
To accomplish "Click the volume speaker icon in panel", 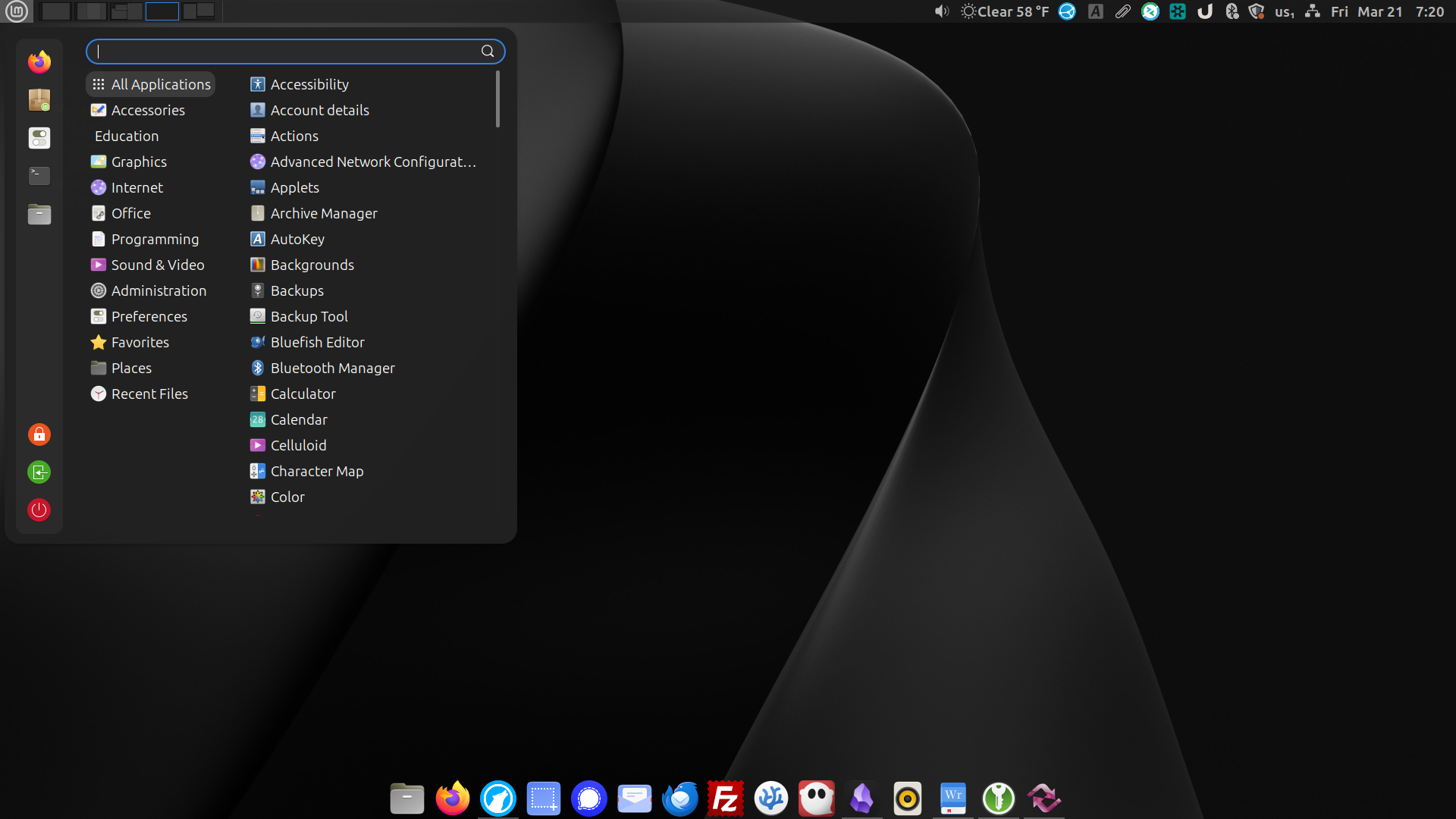I will (x=941, y=11).
